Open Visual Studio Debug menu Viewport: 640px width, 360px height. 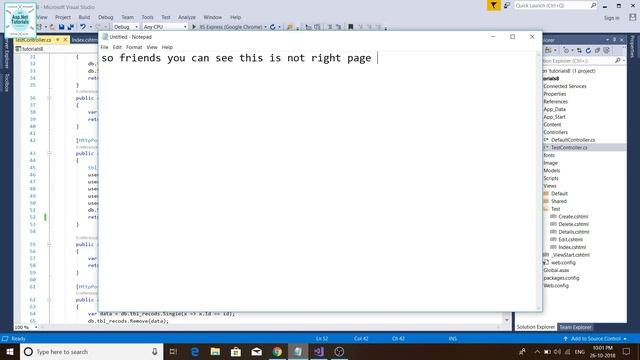(x=106, y=17)
